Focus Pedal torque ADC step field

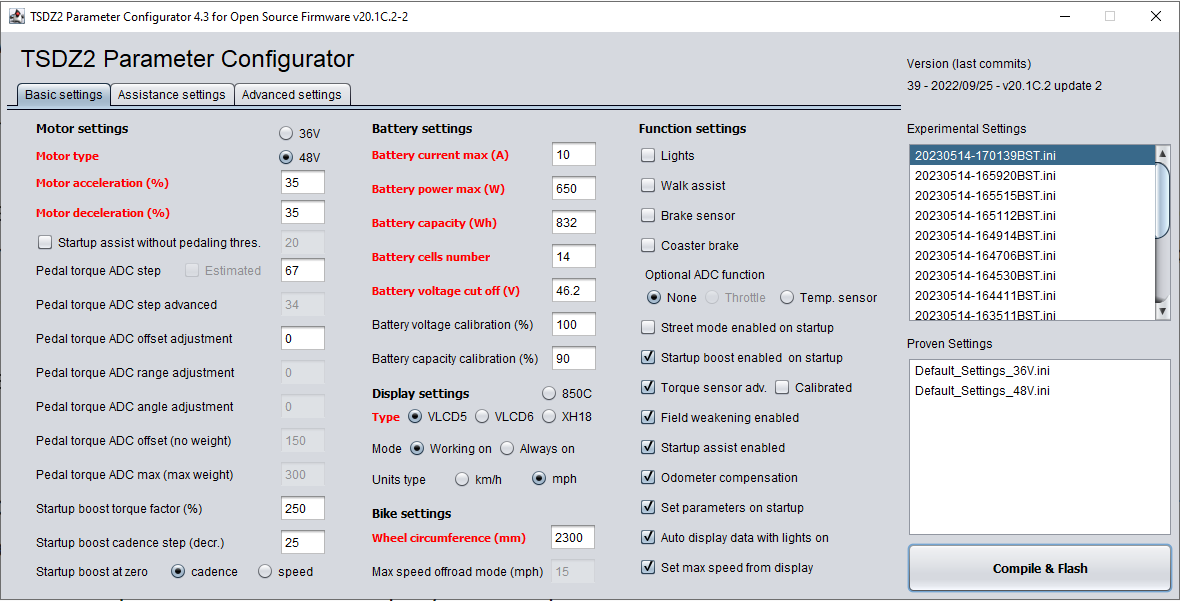click(x=303, y=271)
